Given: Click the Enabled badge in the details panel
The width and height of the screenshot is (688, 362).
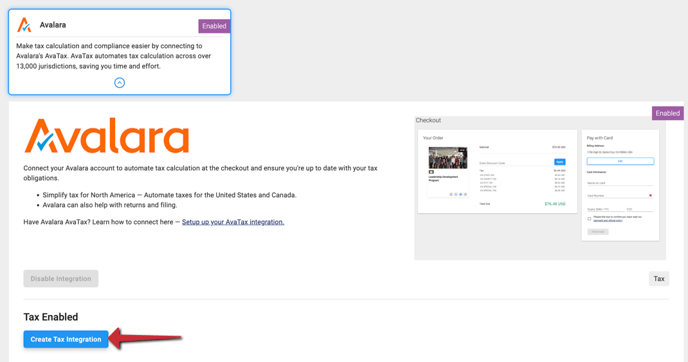Looking at the screenshot, I should (x=667, y=113).
